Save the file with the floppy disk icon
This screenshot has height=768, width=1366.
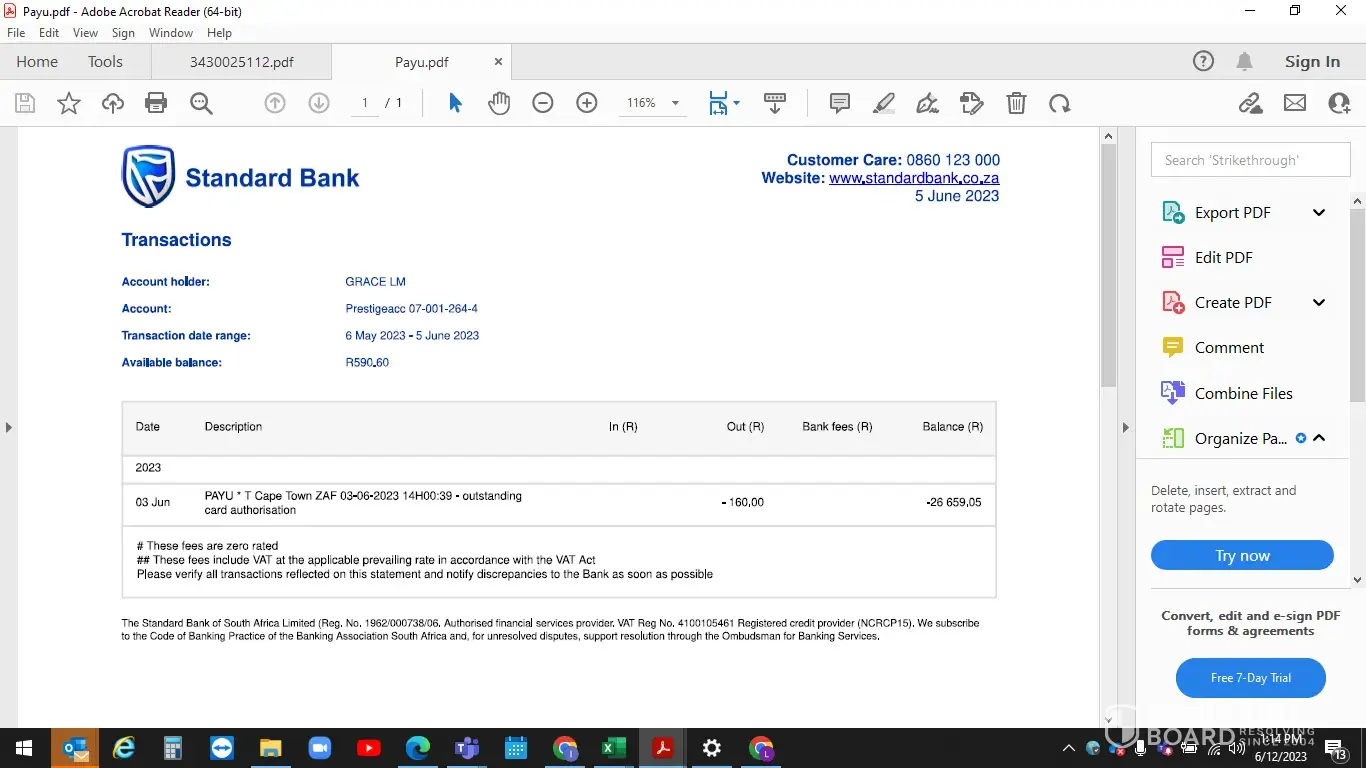point(25,103)
